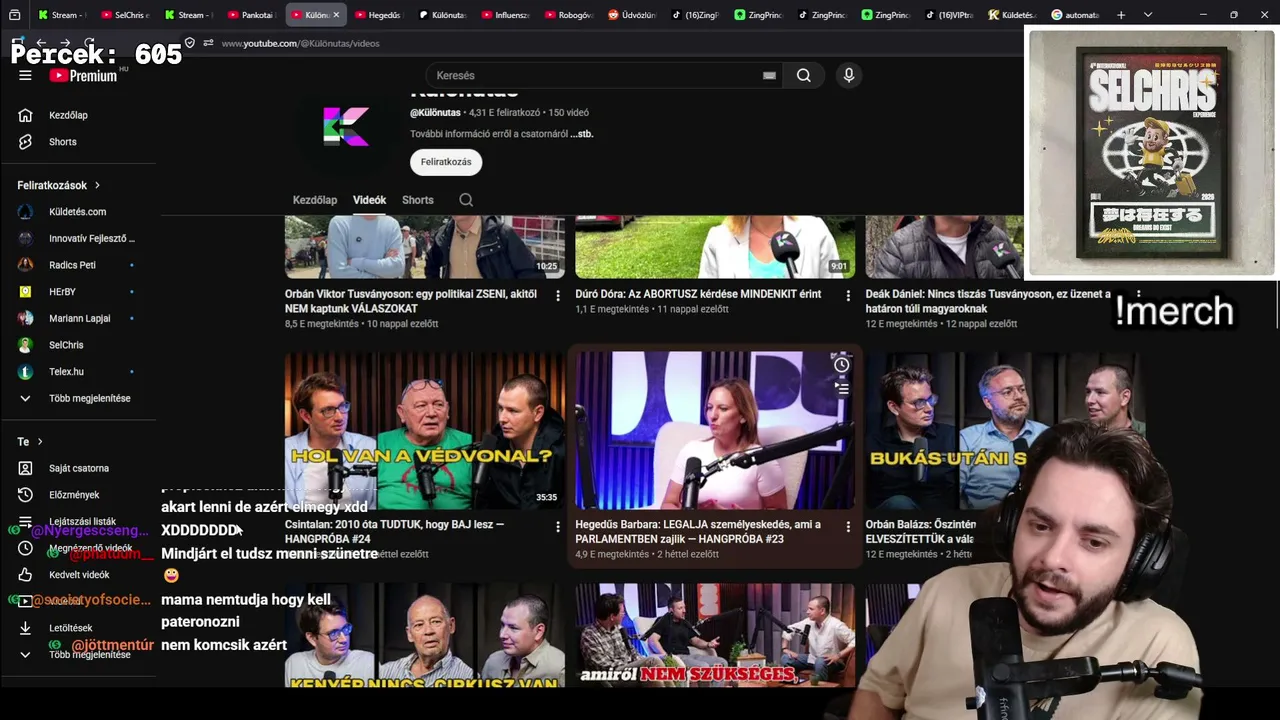Image resolution: width=1280 pixels, height=720 pixels.
Task: Open Orbán Viktor Tusványoson video title
Action: click(x=411, y=301)
